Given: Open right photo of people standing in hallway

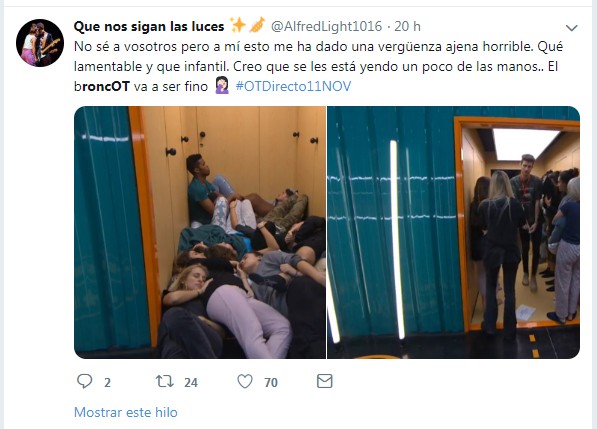Looking at the screenshot, I should 453,232.
